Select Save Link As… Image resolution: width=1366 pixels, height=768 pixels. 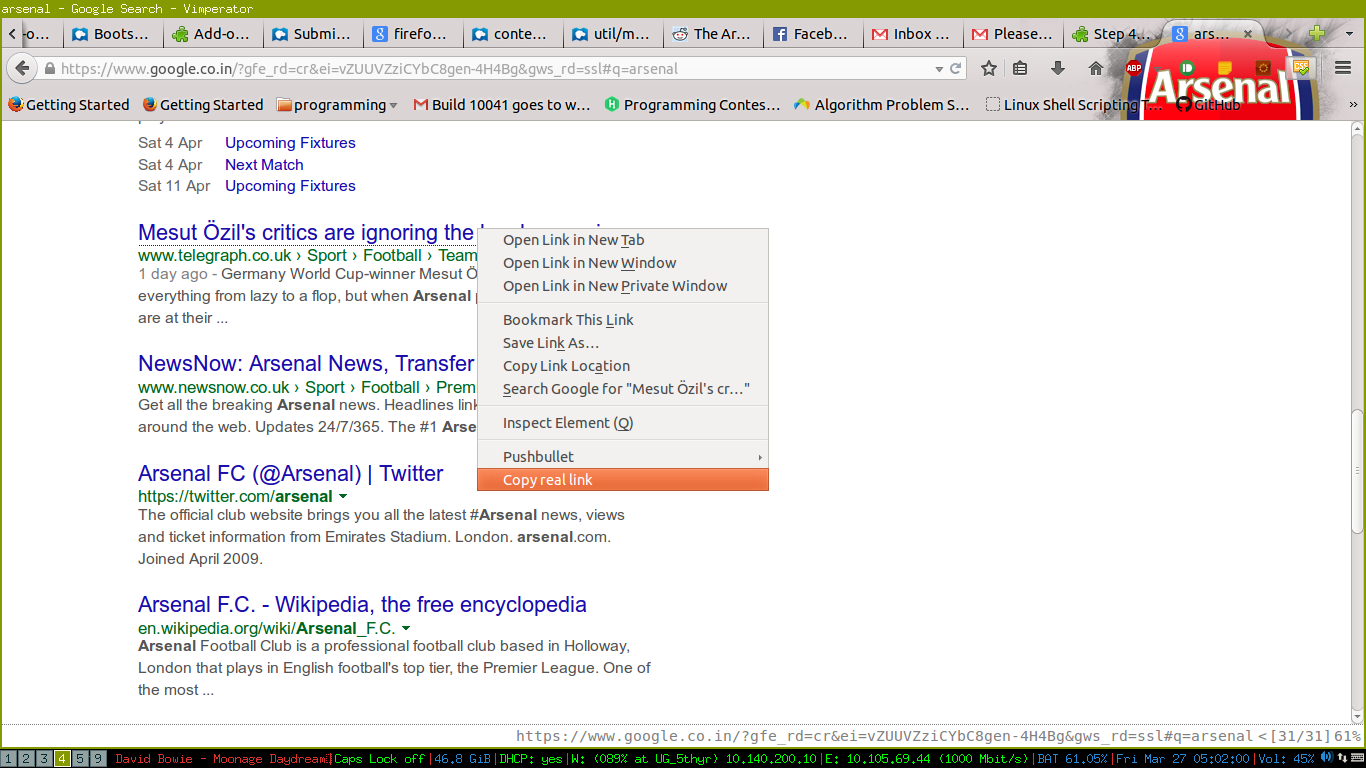[x=623, y=343]
